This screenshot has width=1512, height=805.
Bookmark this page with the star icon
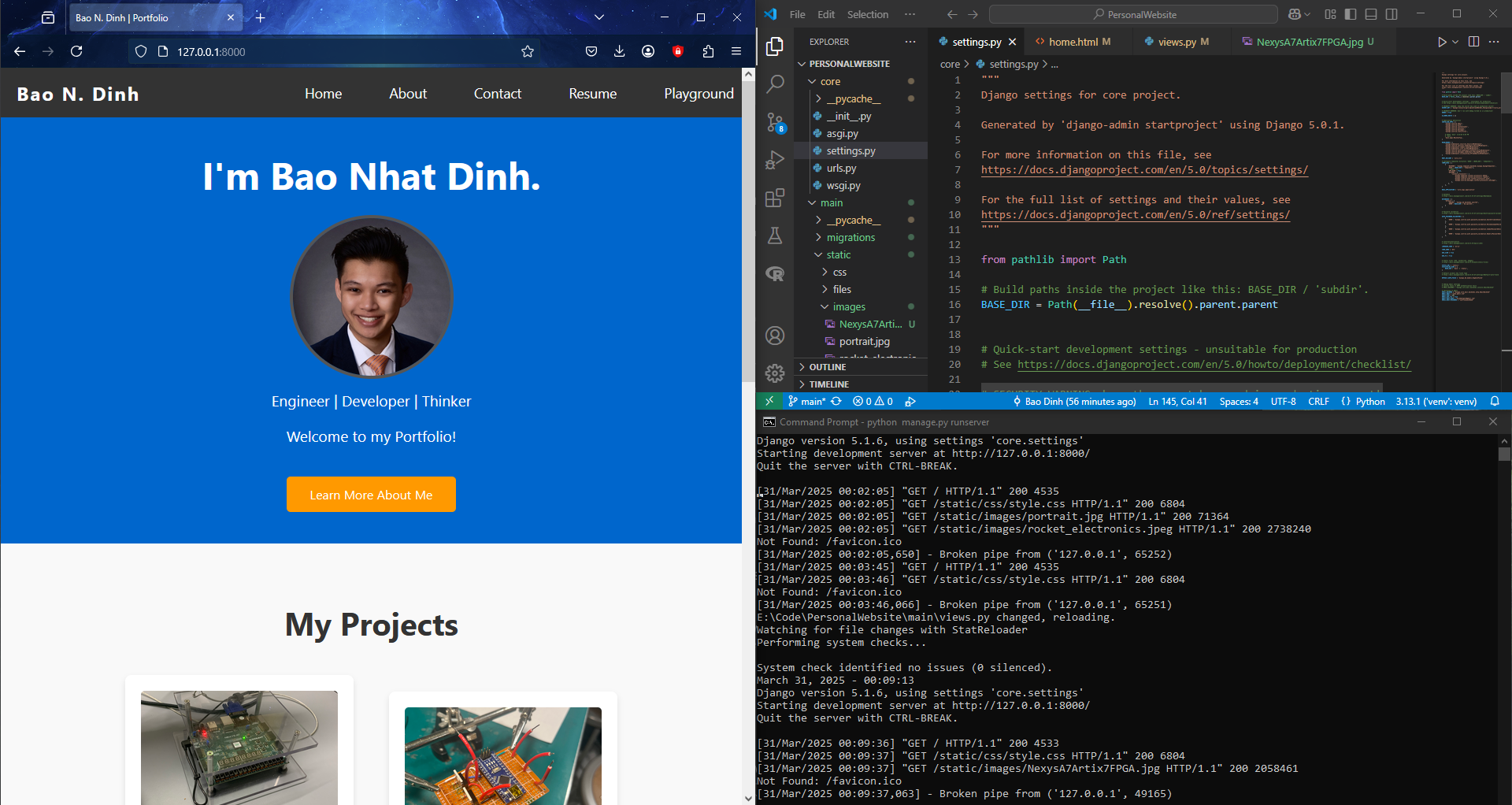pos(528,51)
